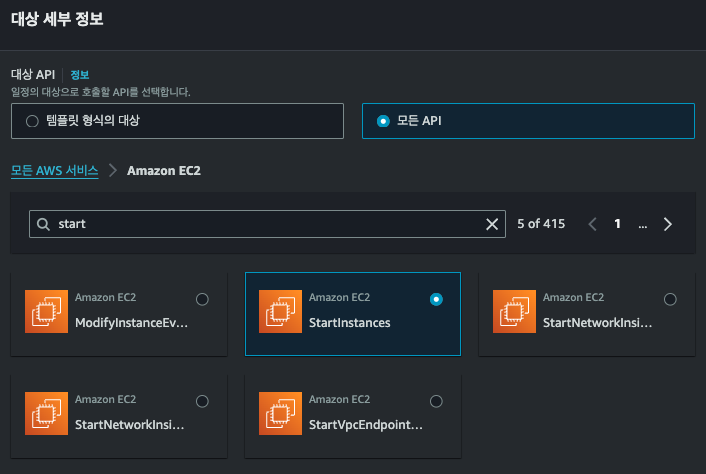Click EC2 icon on StartNetworkInsi... card beside StartInstances
This screenshot has height=474, width=706.
[x=515, y=311]
